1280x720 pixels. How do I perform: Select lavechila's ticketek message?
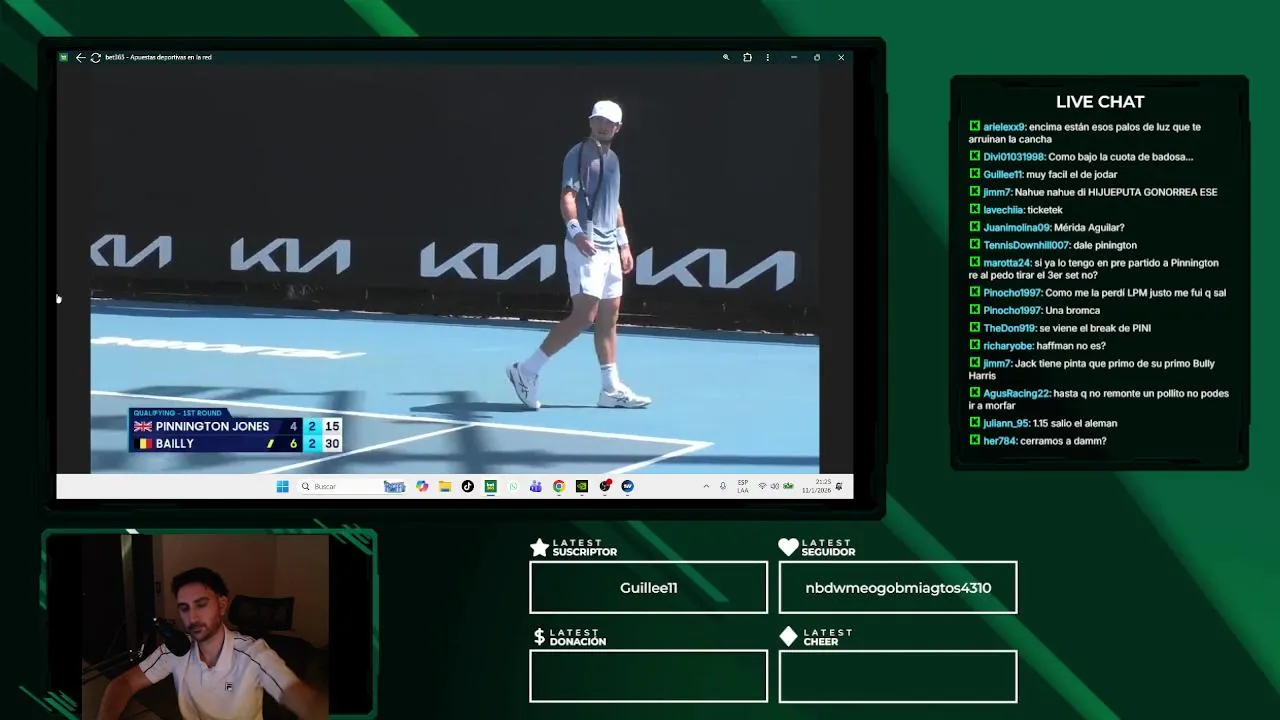coord(1016,210)
